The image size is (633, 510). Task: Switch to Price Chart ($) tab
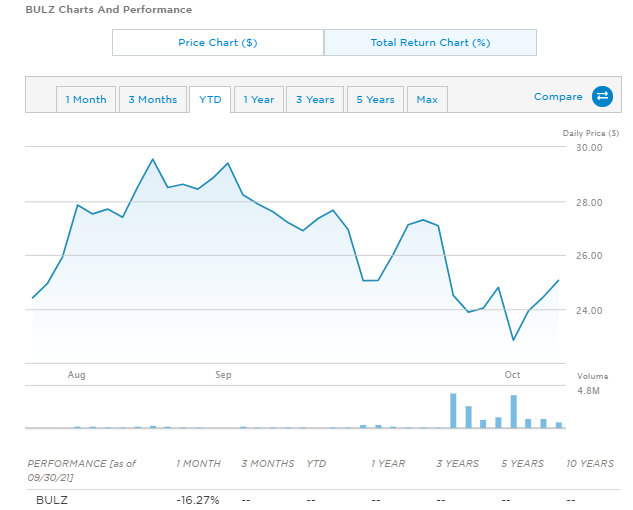[218, 42]
